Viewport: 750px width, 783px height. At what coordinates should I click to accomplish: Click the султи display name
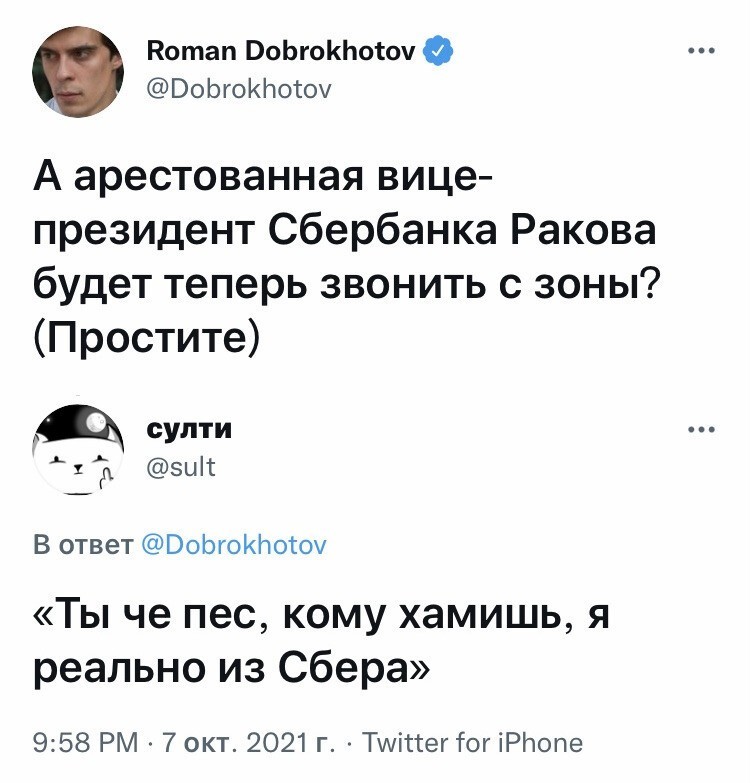click(190, 430)
